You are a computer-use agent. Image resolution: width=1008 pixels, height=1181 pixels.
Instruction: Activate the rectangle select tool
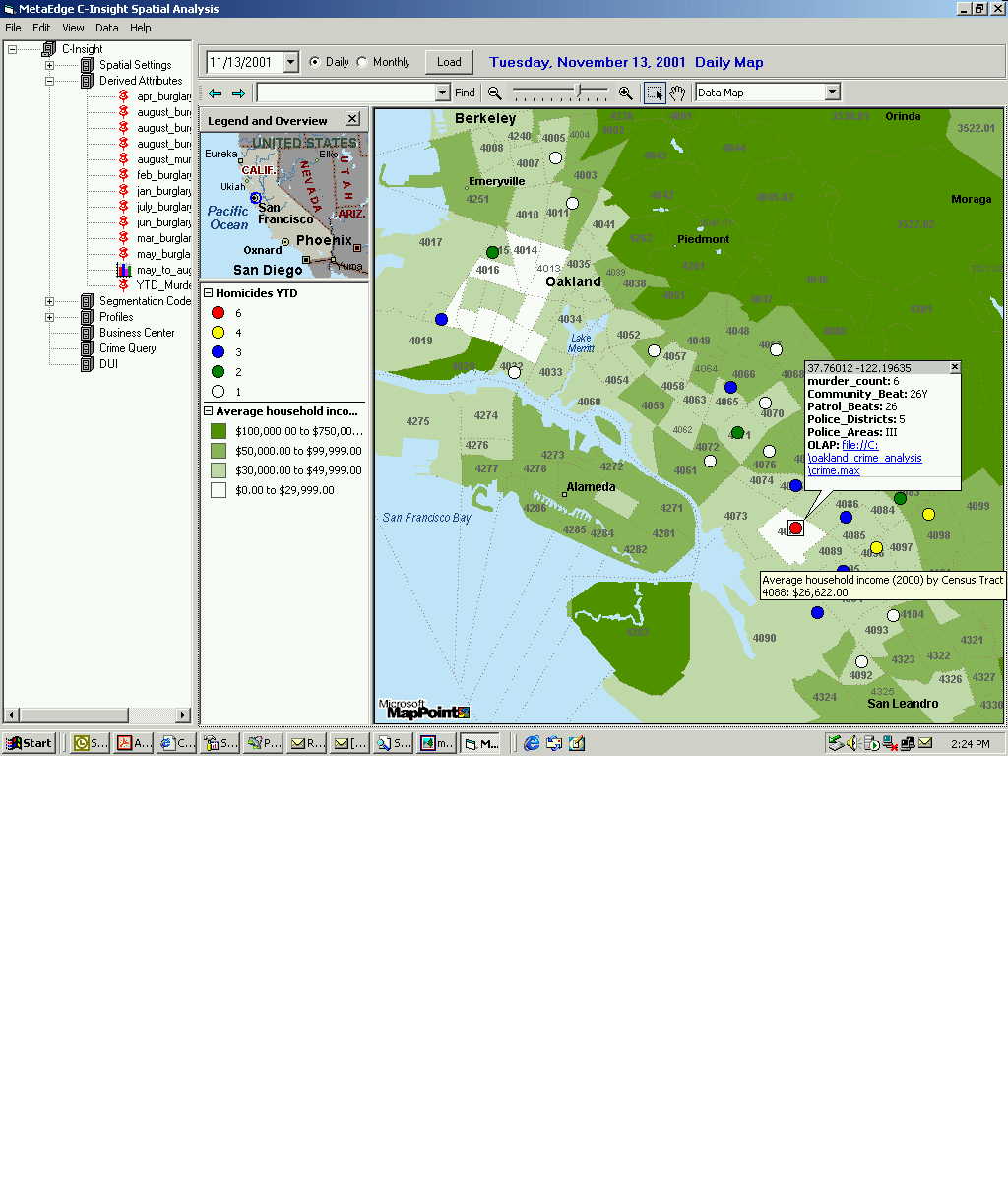click(x=655, y=93)
